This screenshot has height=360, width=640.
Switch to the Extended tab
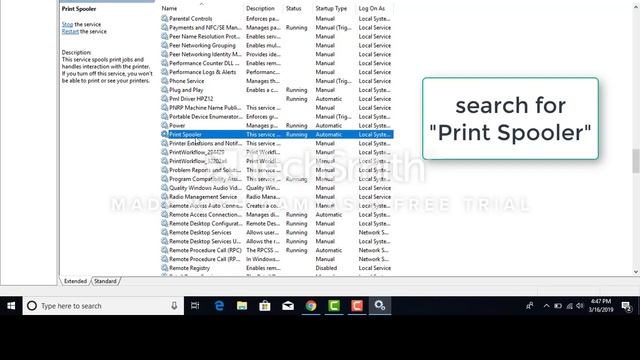click(x=75, y=281)
